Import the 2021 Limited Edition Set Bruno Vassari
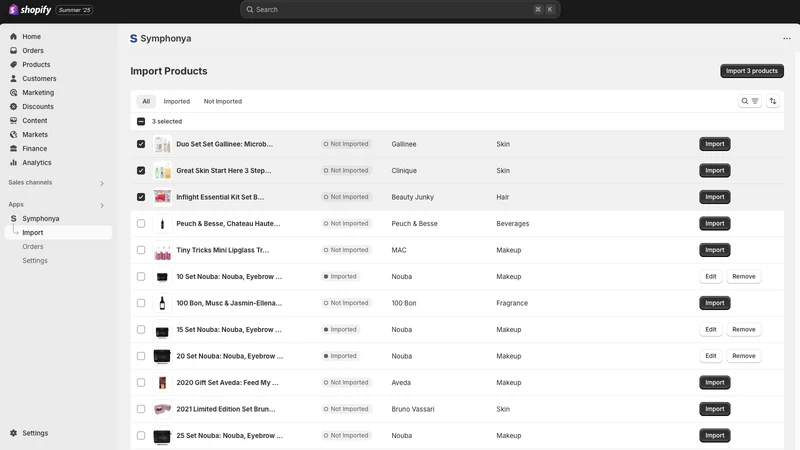 point(715,409)
